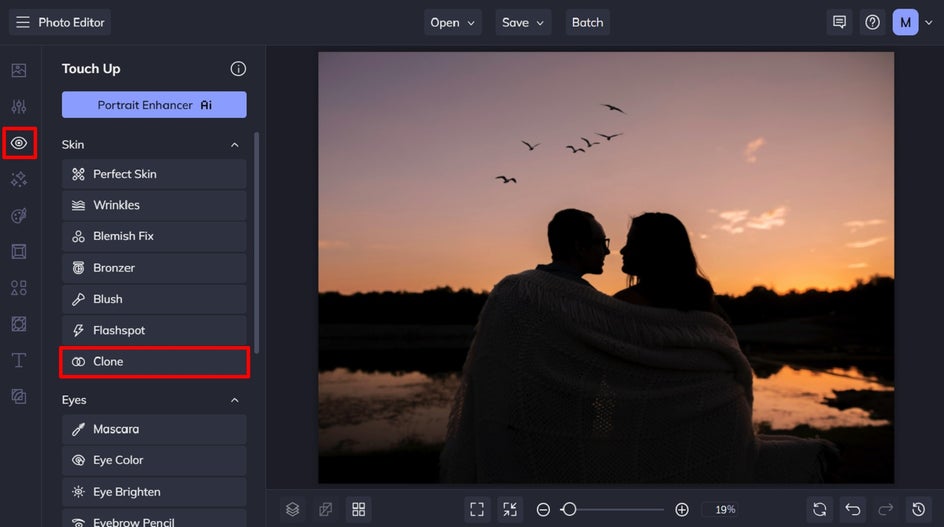Collapse the Eyes section
Image resolution: width=944 pixels, height=527 pixels.
235,400
